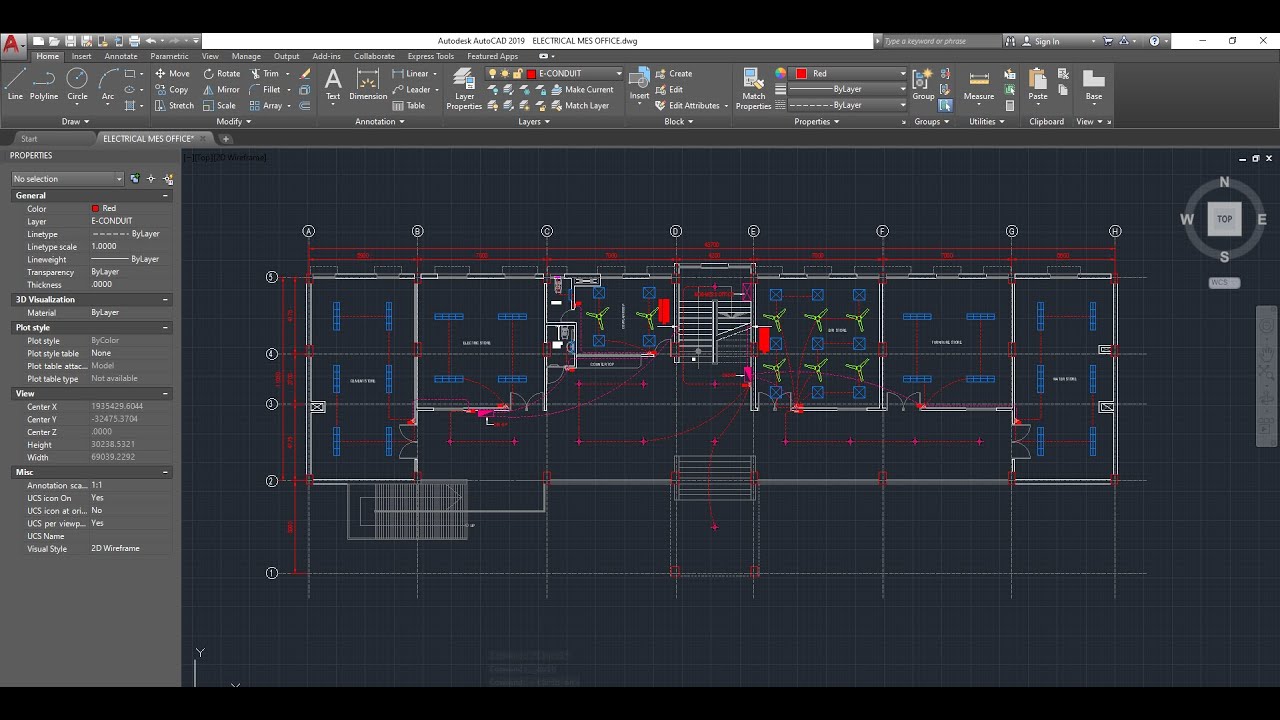Open the Parametric ribbon tab
The image size is (1280, 720).
[x=169, y=56]
